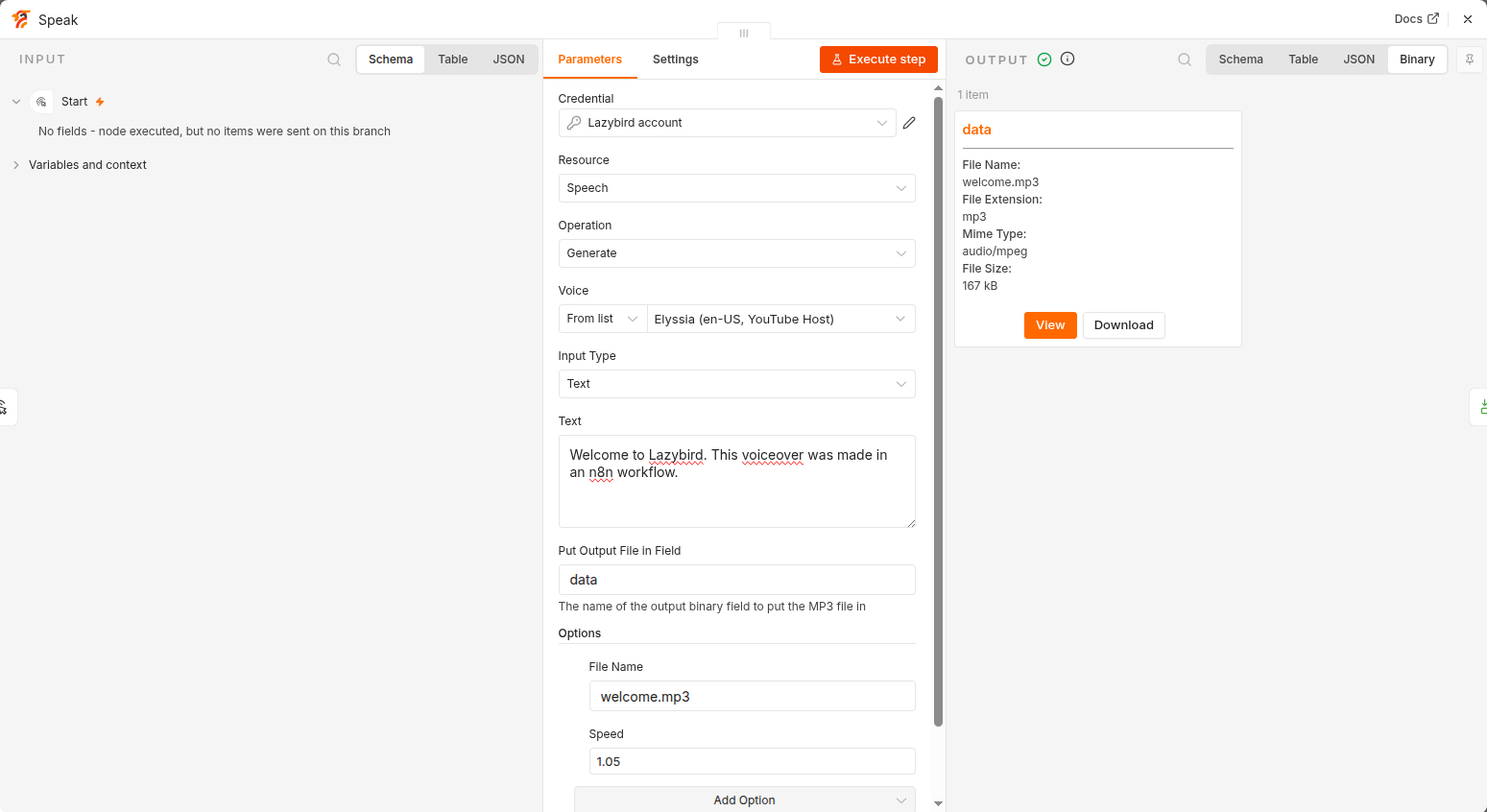Open the Credential dropdown
1487x812 pixels.
click(728, 123)
